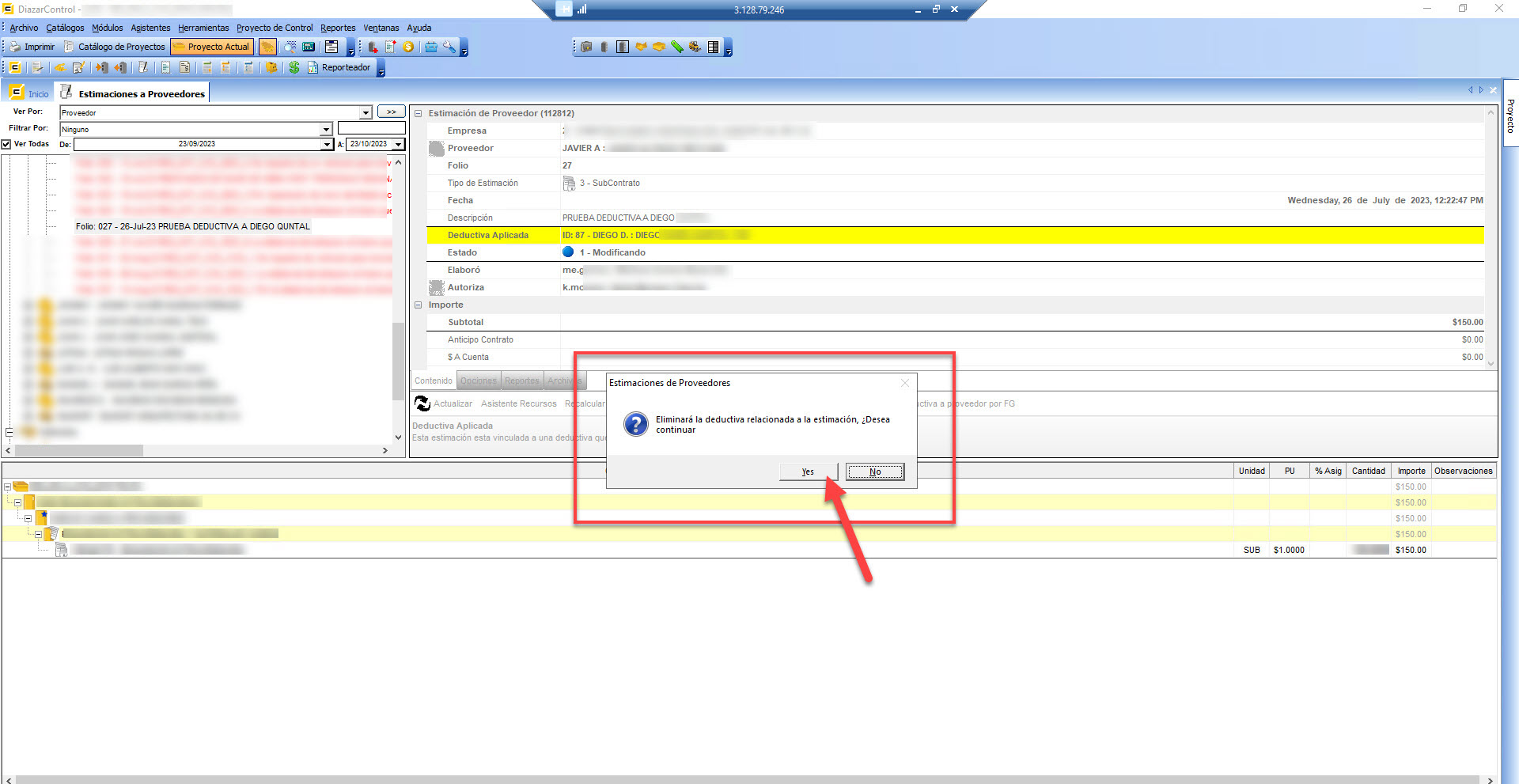Open the De date picker dropdown

[x=327, y=145]
